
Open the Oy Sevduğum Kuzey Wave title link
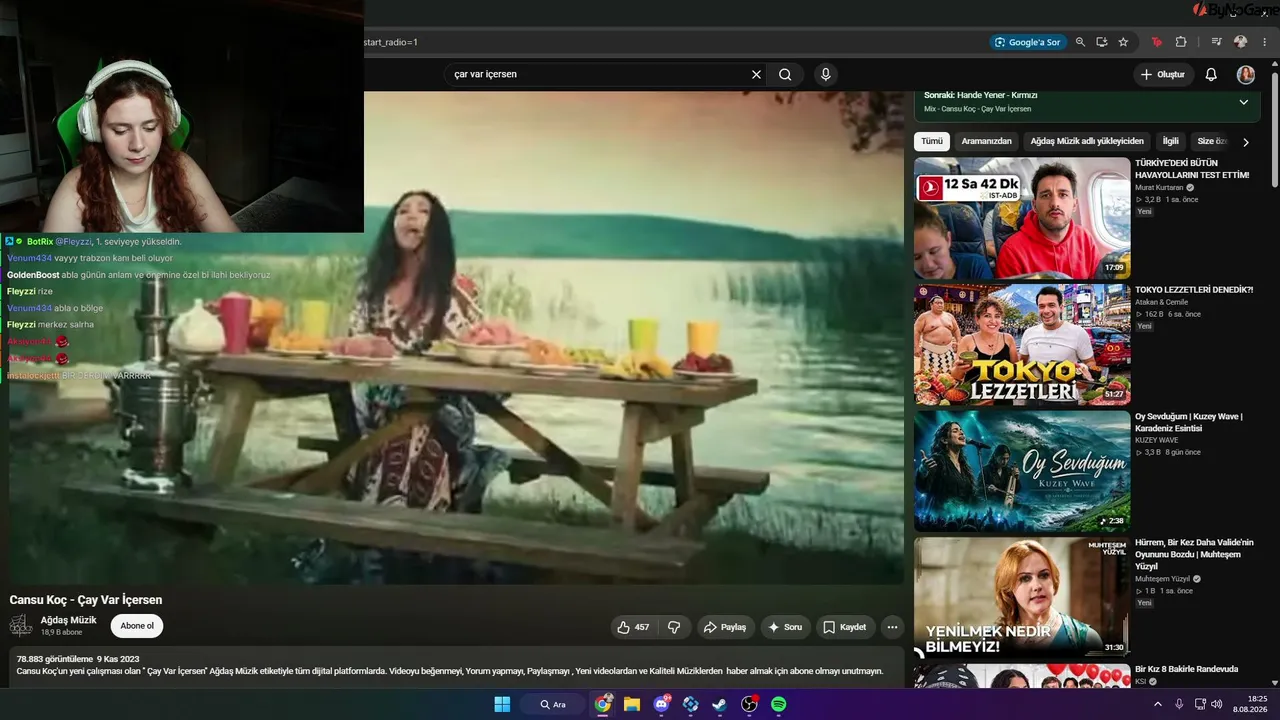click(x=1189, y=422)
